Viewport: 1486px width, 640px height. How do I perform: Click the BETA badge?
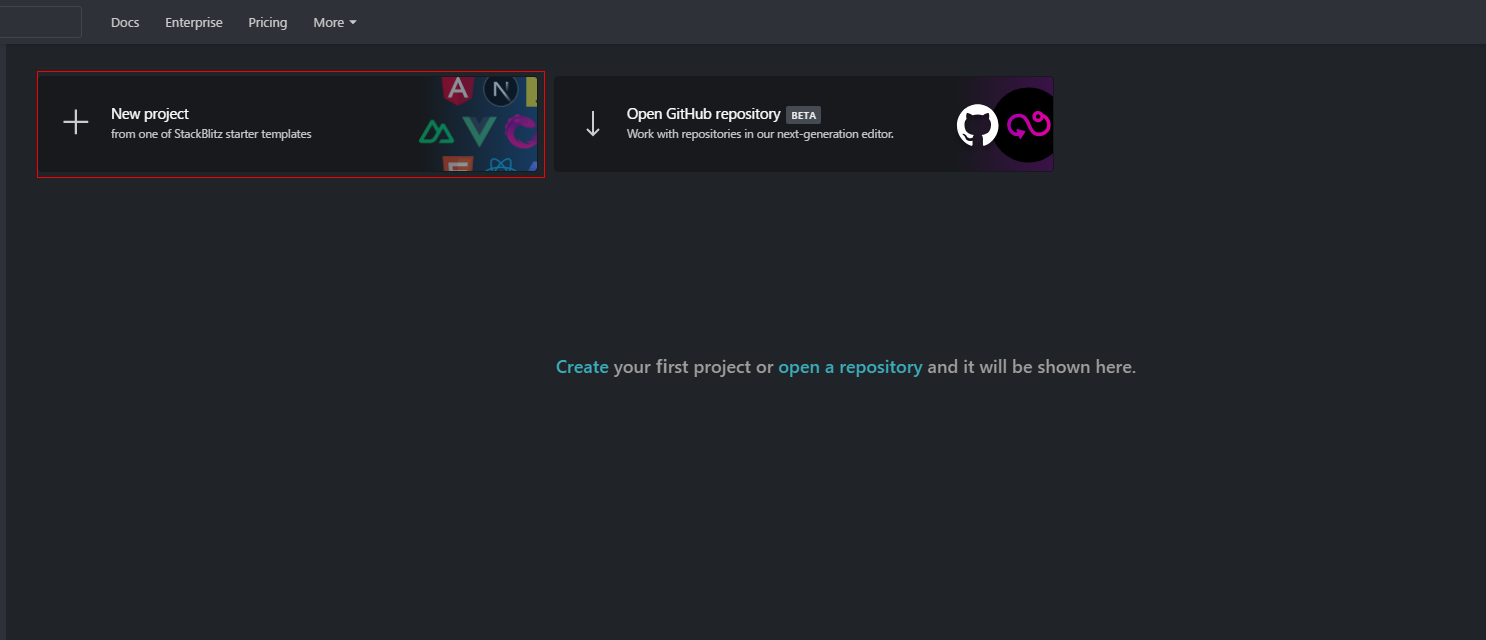pos(804,115)
